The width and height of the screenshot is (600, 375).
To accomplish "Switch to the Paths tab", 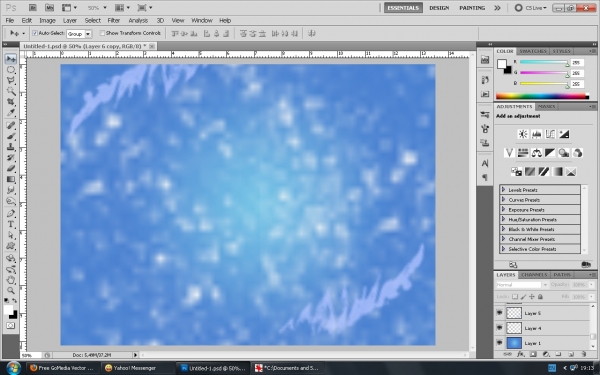I will tap(562, 275).
